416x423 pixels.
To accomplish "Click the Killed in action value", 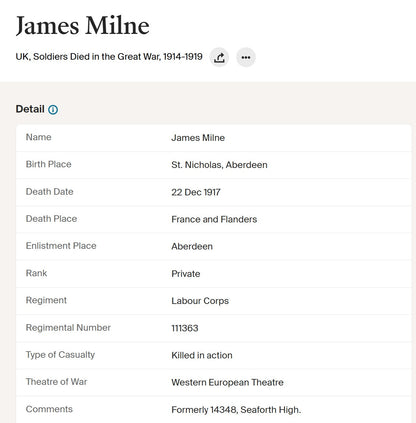I will point(202,355).
